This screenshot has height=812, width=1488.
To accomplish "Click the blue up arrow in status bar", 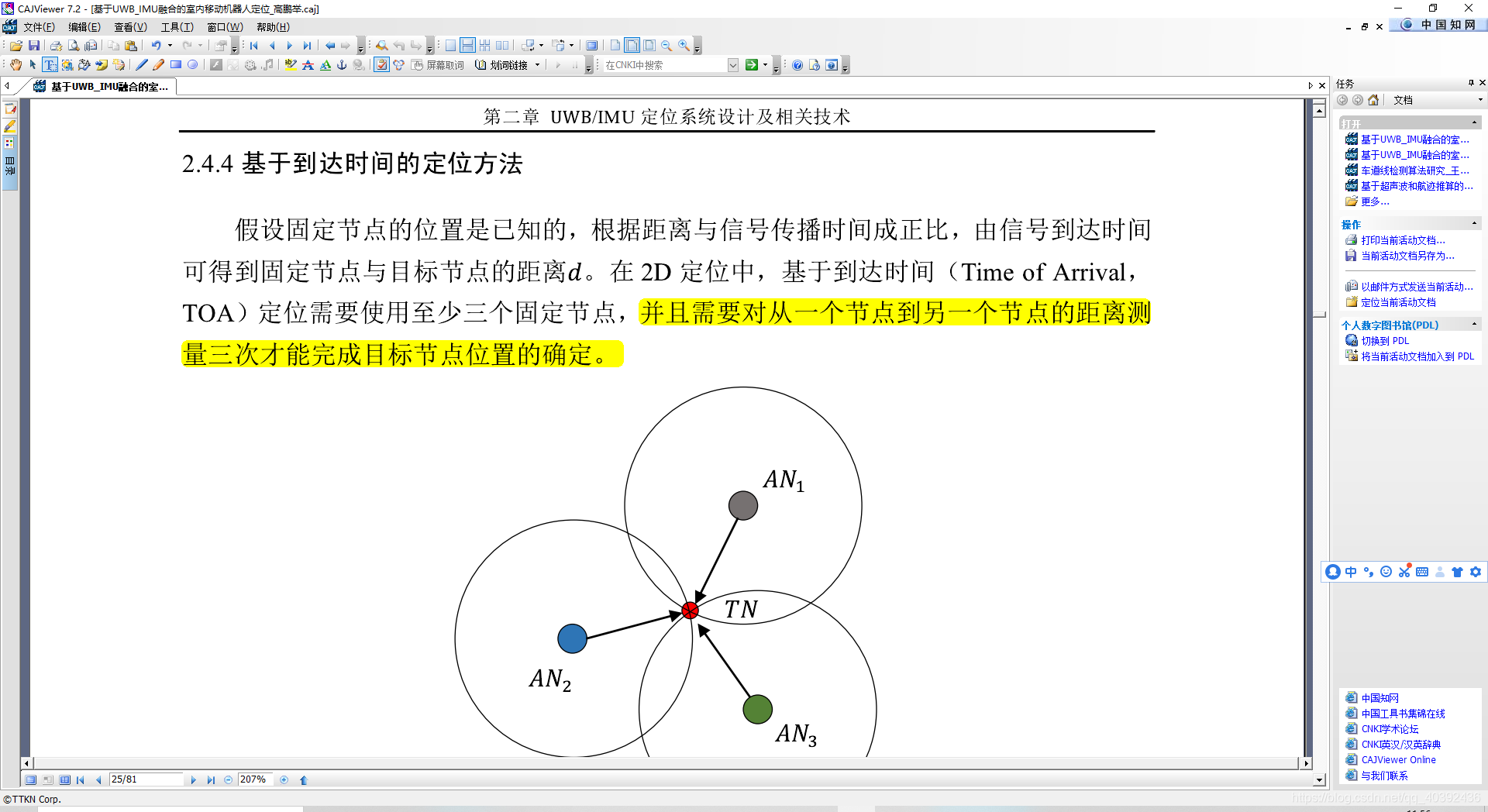I will (x=303, y=780).
